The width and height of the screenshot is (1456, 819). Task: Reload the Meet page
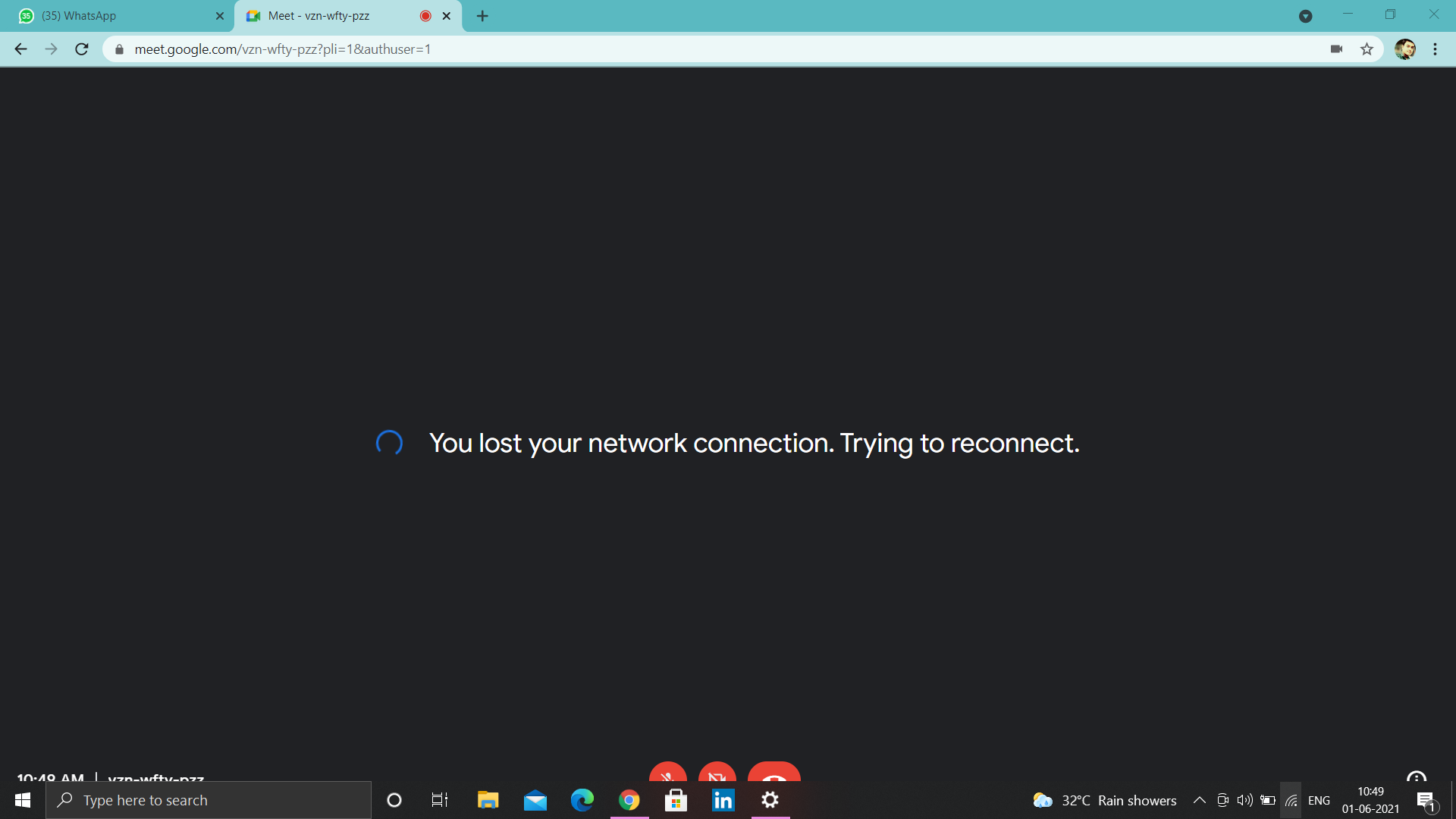pos(82,49)
